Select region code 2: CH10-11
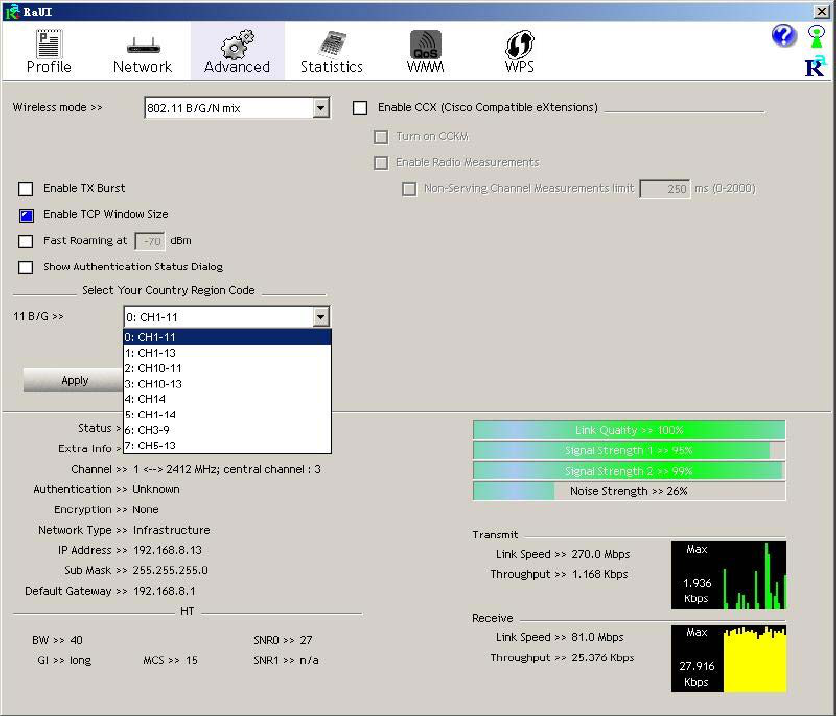The image size is (836, 716). pyautogui.click(x=227, y=368)
